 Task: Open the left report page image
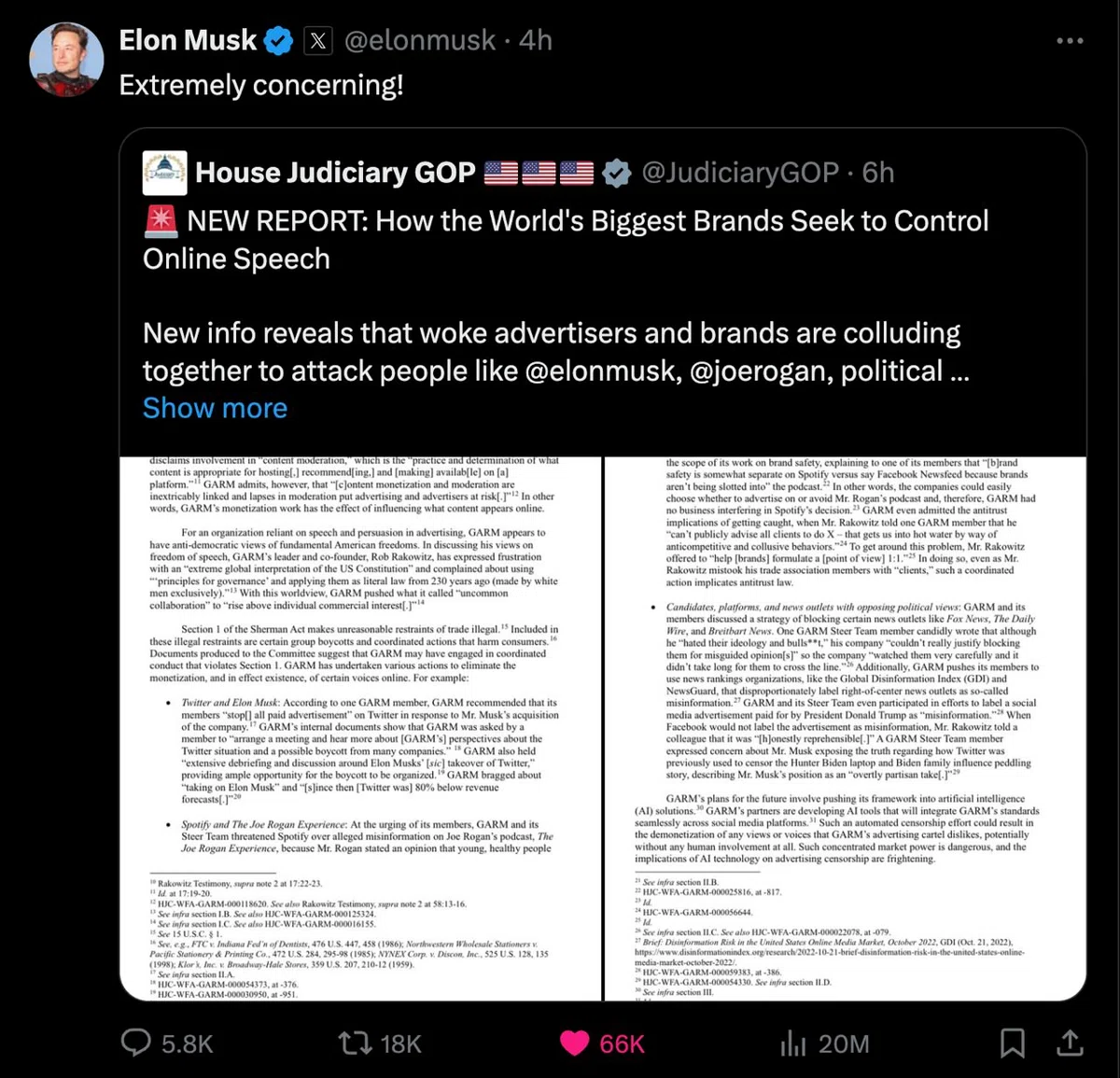360,729
